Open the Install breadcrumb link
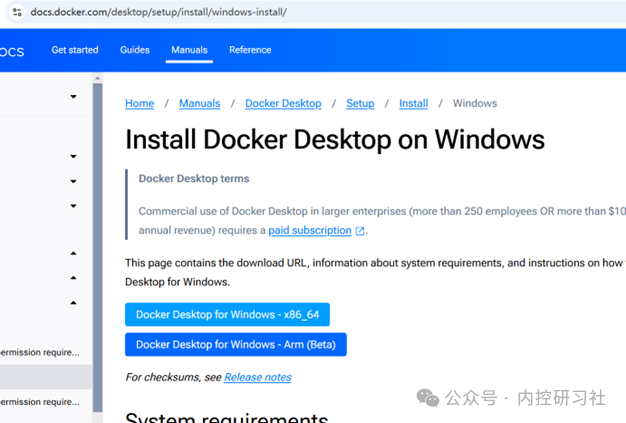 tap(414, 103)
